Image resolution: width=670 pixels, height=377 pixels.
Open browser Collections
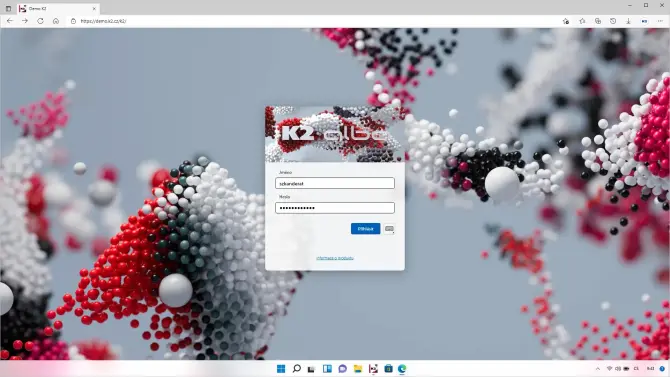pyautogui.click(x=598, y=21)
